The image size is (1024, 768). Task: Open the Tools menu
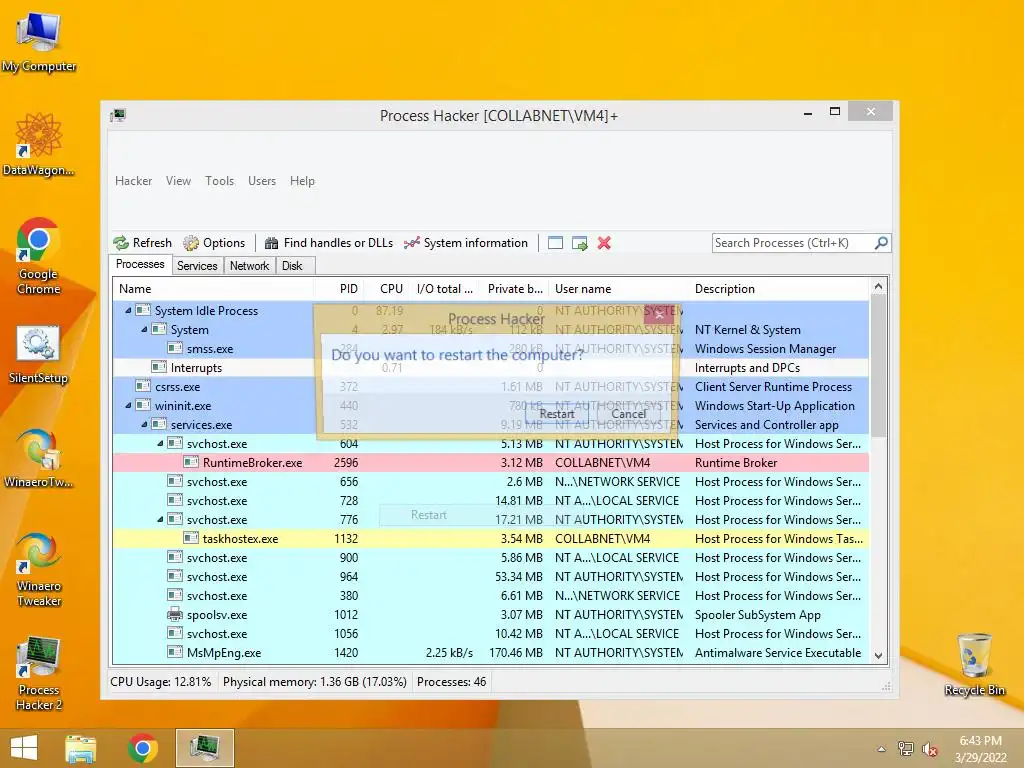(219, 181)
